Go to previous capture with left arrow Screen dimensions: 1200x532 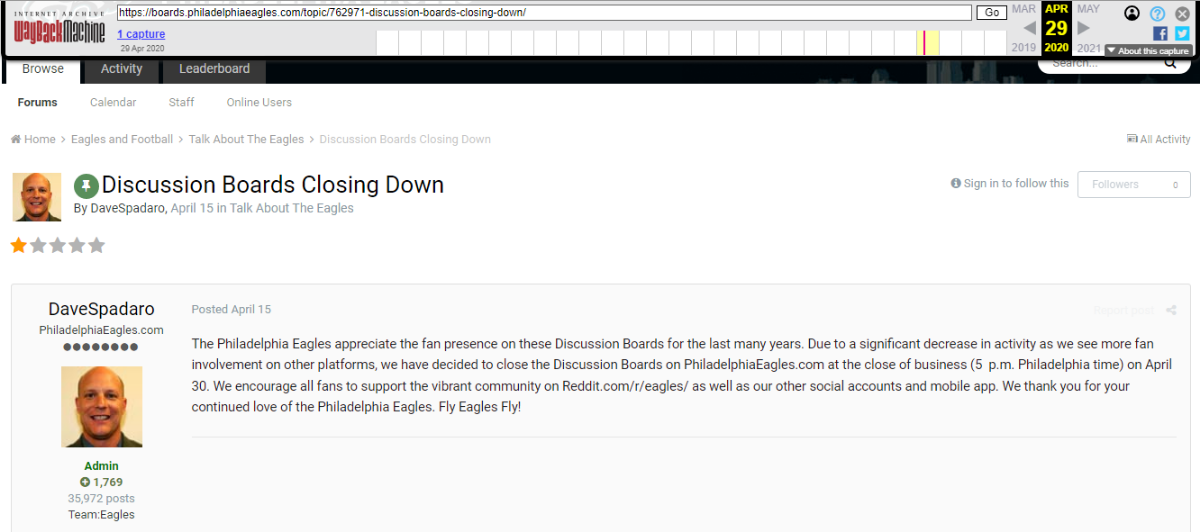pyautogui.click(x=1029, y=28)
